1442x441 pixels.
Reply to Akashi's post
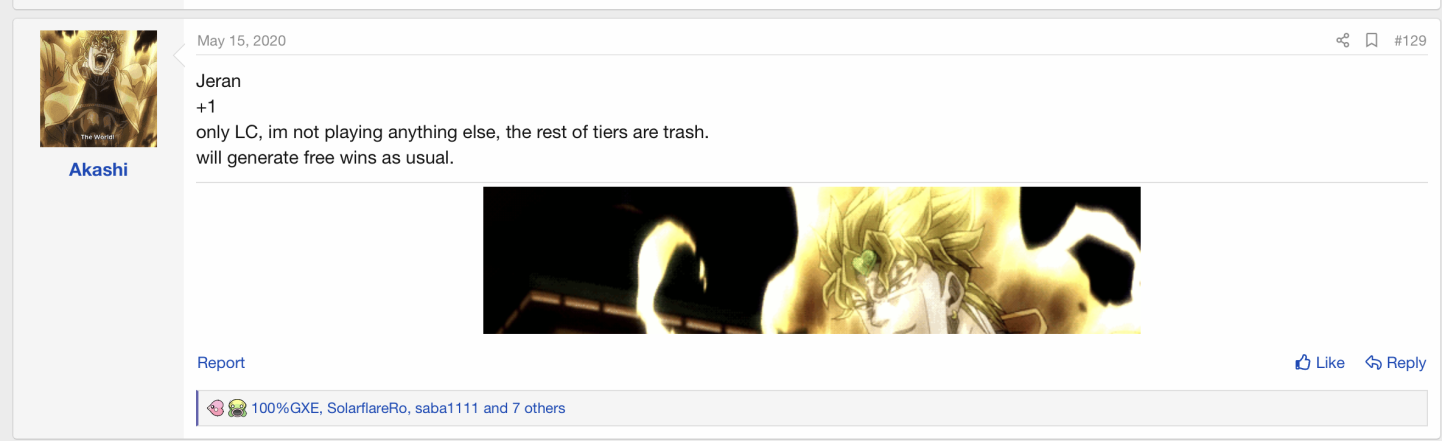1396,363
